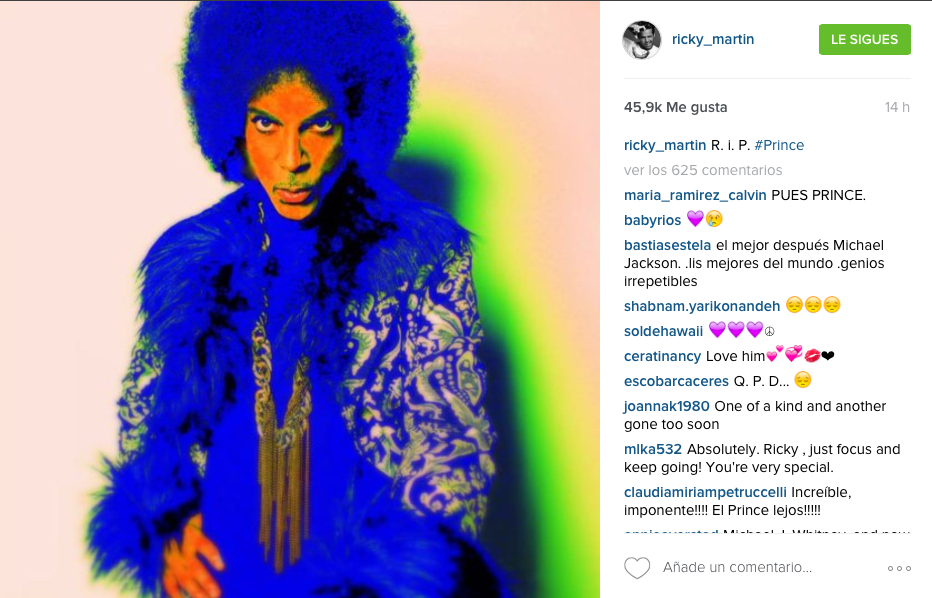Viewport: 932px width, 598px height.
Task: Click the 14 h post timestamp
Action: click(897, 107)
